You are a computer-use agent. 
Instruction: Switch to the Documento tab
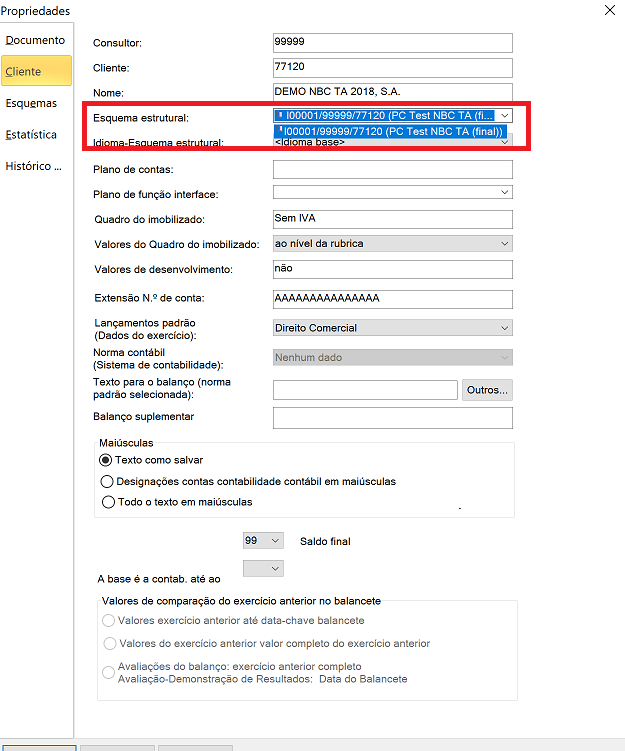[35, 40]
